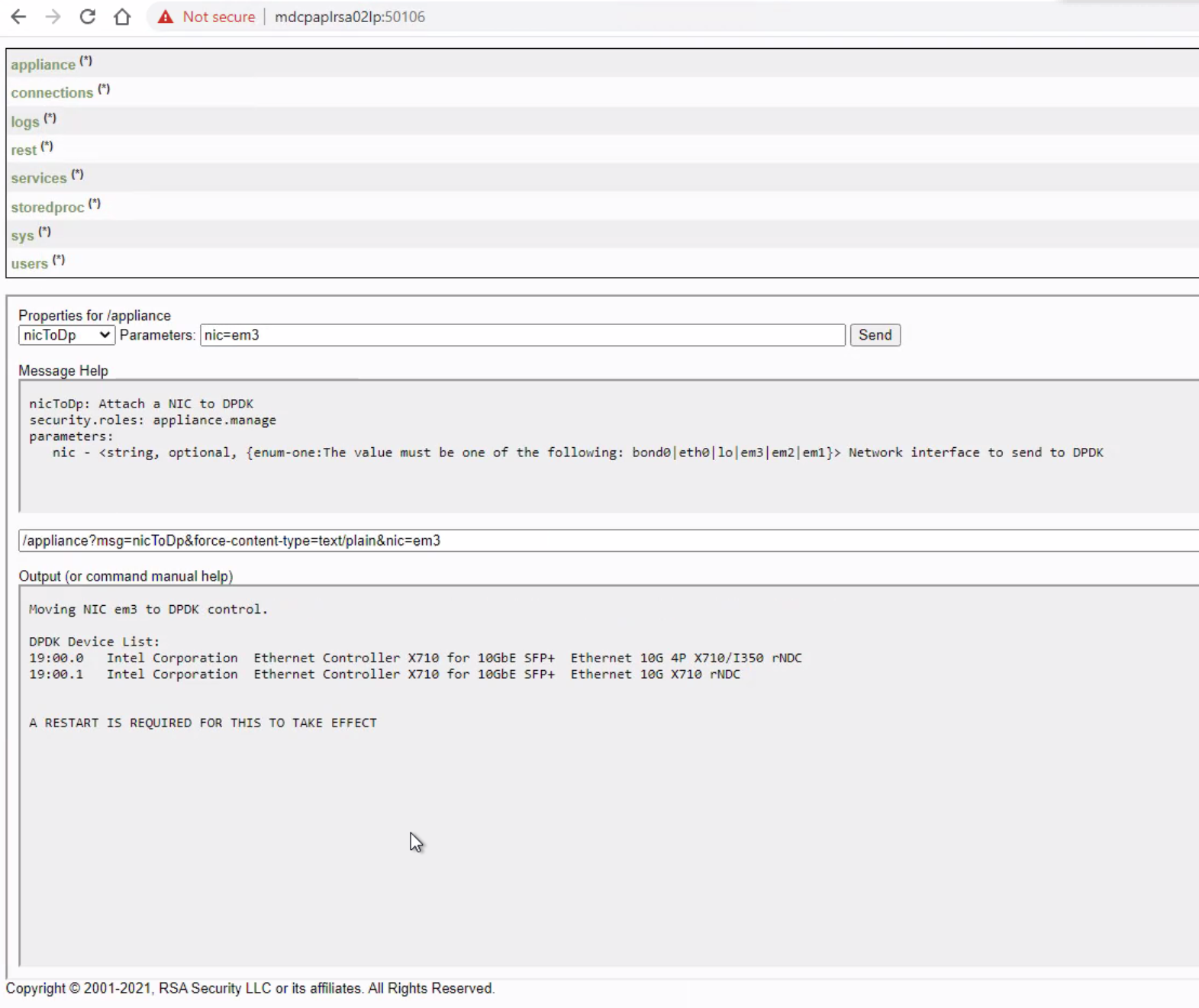This screenshot has width=1199, height=1008.
Task: Go to the sys node
Action: click(22, 236)
